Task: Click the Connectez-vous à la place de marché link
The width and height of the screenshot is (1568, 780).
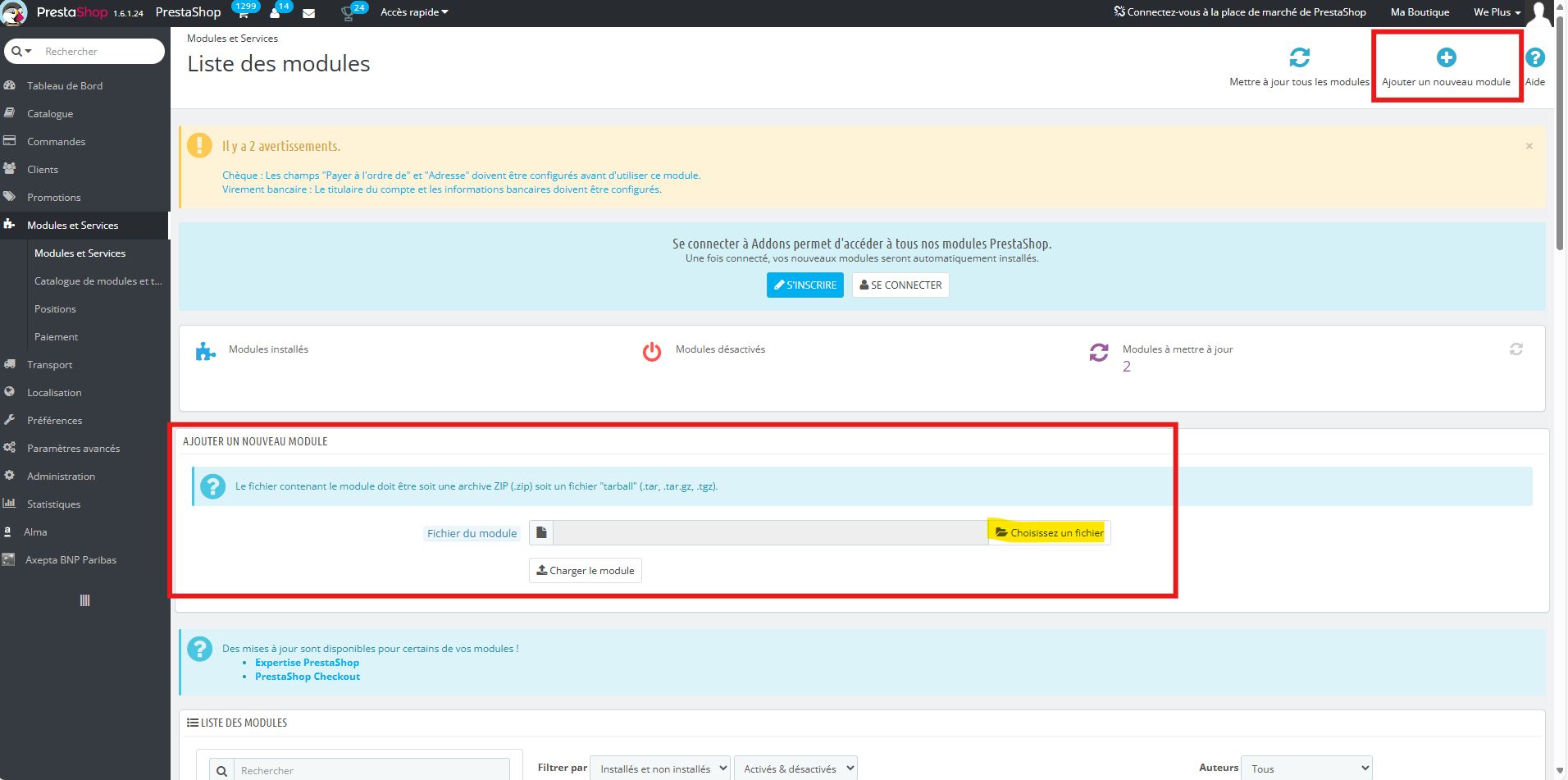Action: point(1239,12)
